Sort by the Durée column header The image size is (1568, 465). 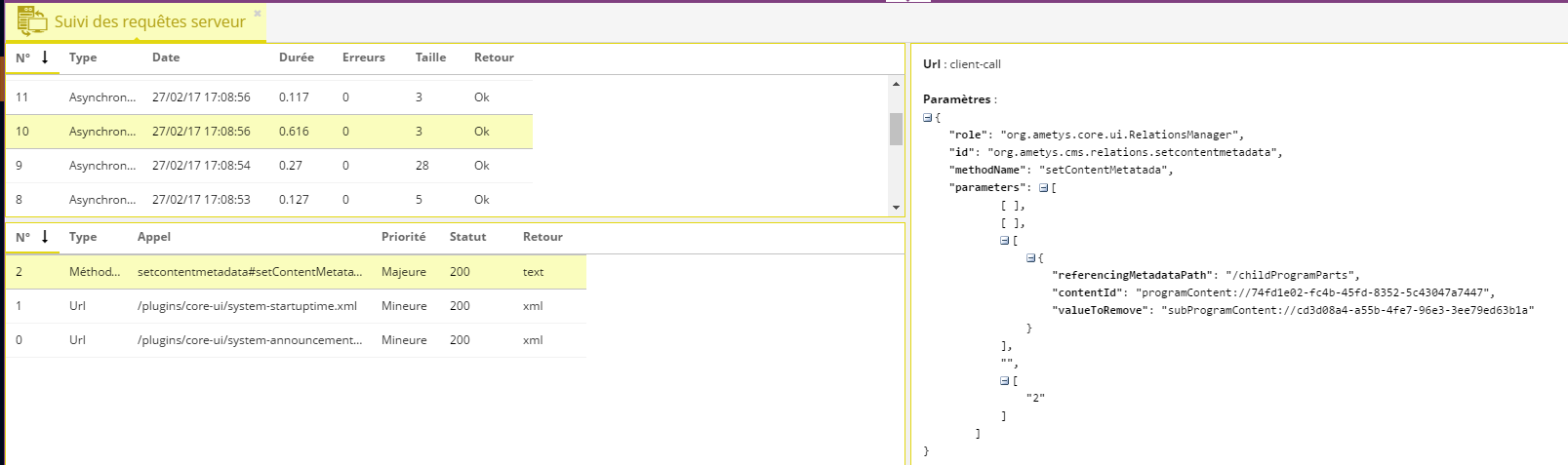[x=297, y=58]
